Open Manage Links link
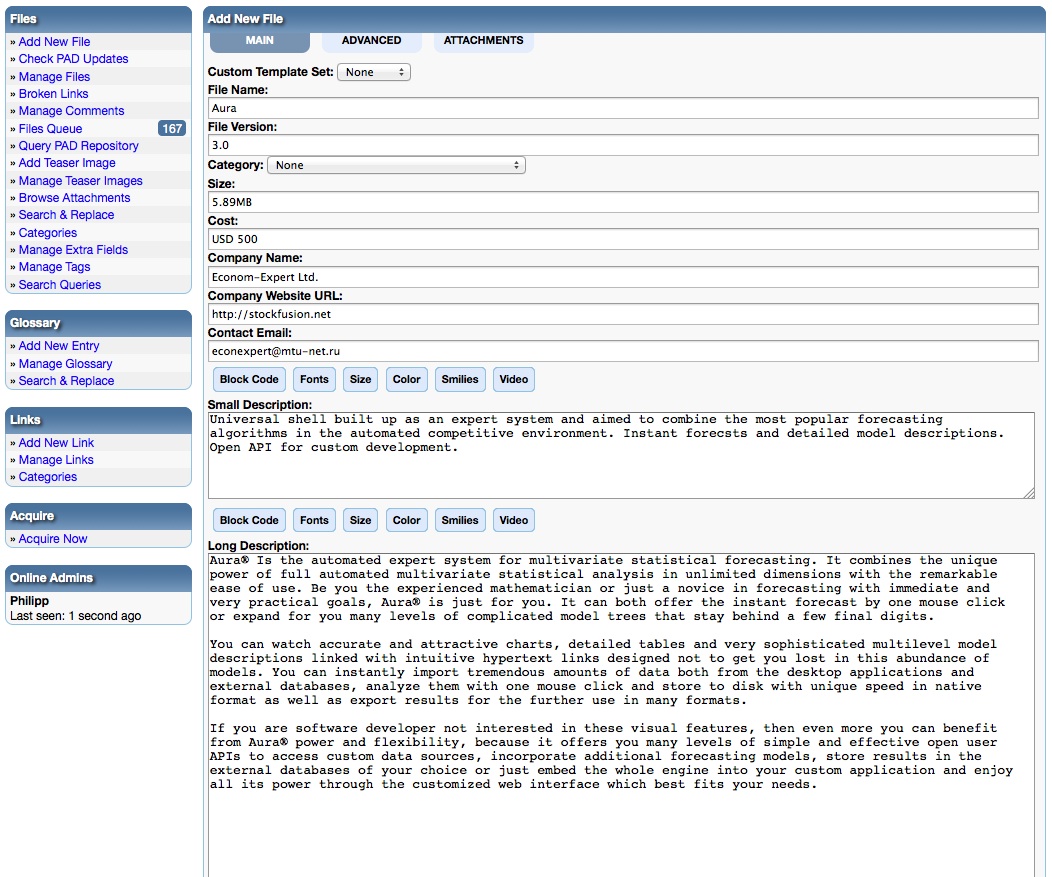The width and height of the screenshot is (1052, 877). click(56, 460)
